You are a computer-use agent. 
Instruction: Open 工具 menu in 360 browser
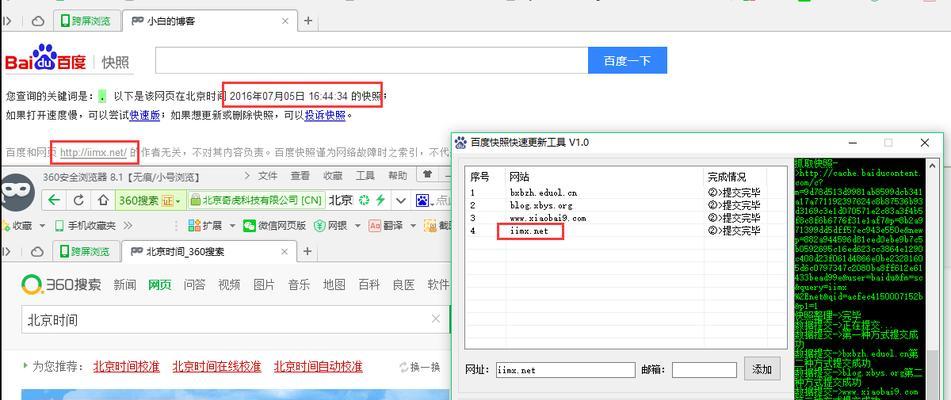[365, 176]
